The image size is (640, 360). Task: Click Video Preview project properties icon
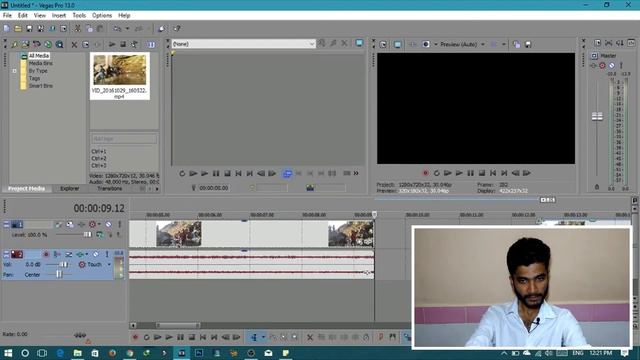(x=383, y=44)
